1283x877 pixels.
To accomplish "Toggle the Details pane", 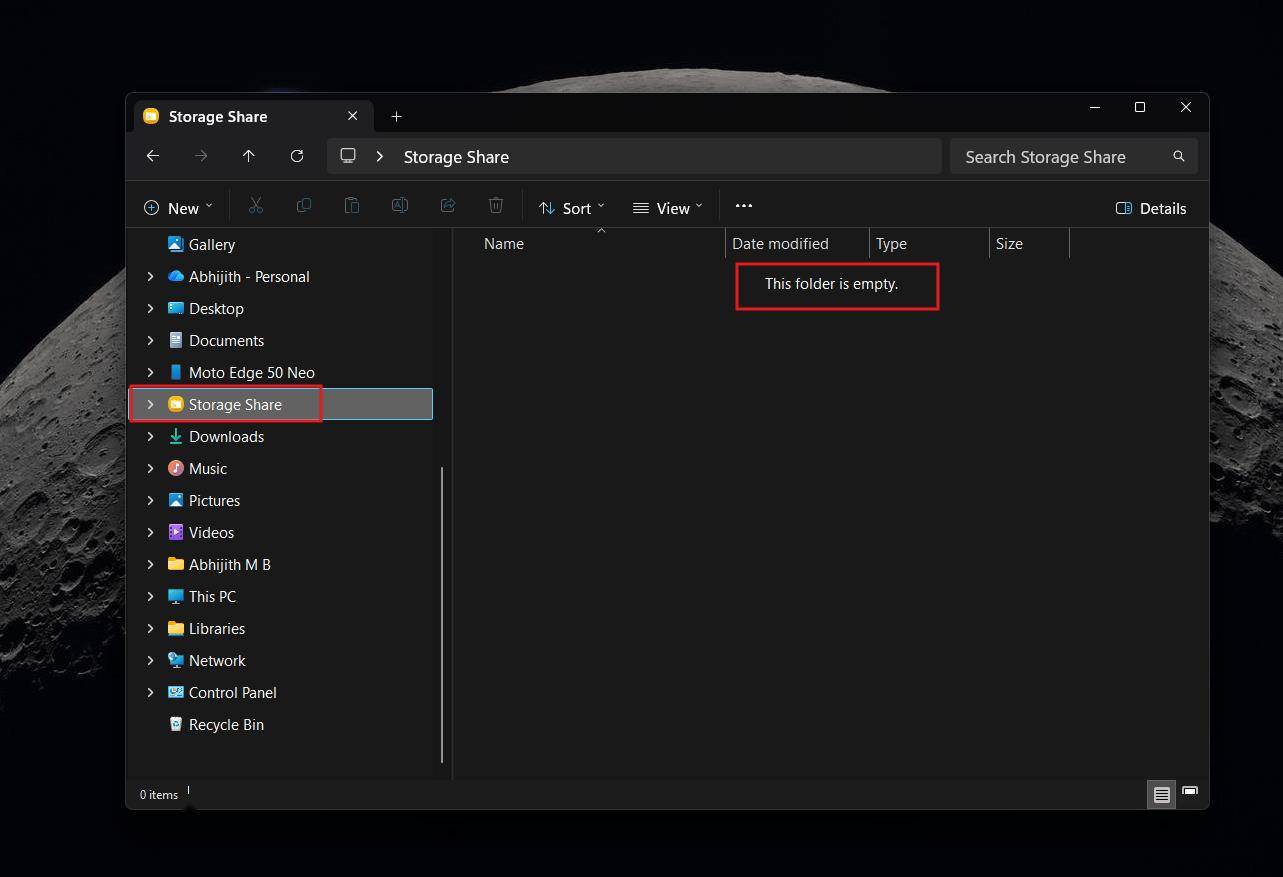I will 1151,208.
